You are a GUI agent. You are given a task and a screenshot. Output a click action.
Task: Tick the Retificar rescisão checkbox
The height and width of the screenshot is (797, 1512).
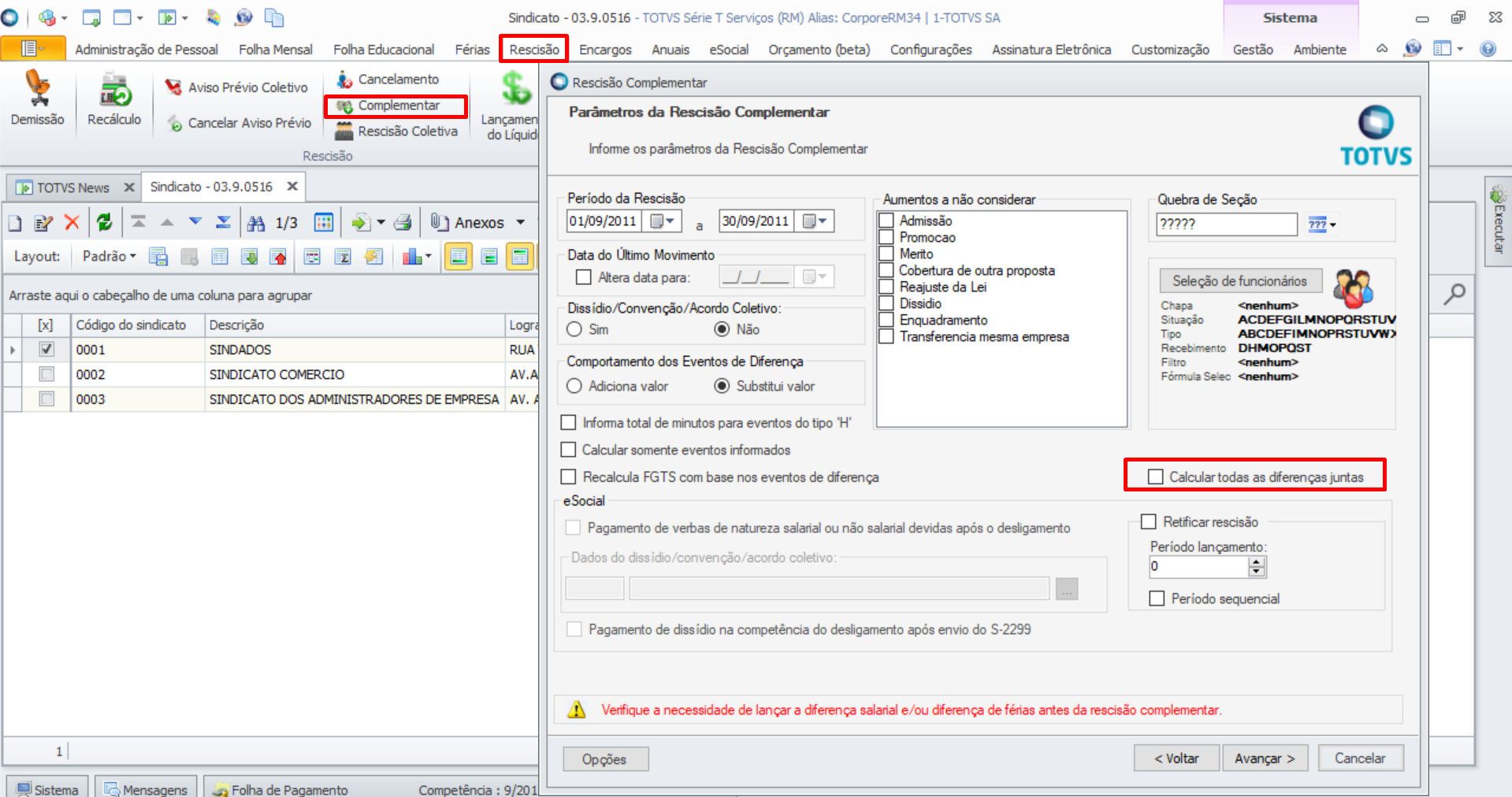(1149, 521)
